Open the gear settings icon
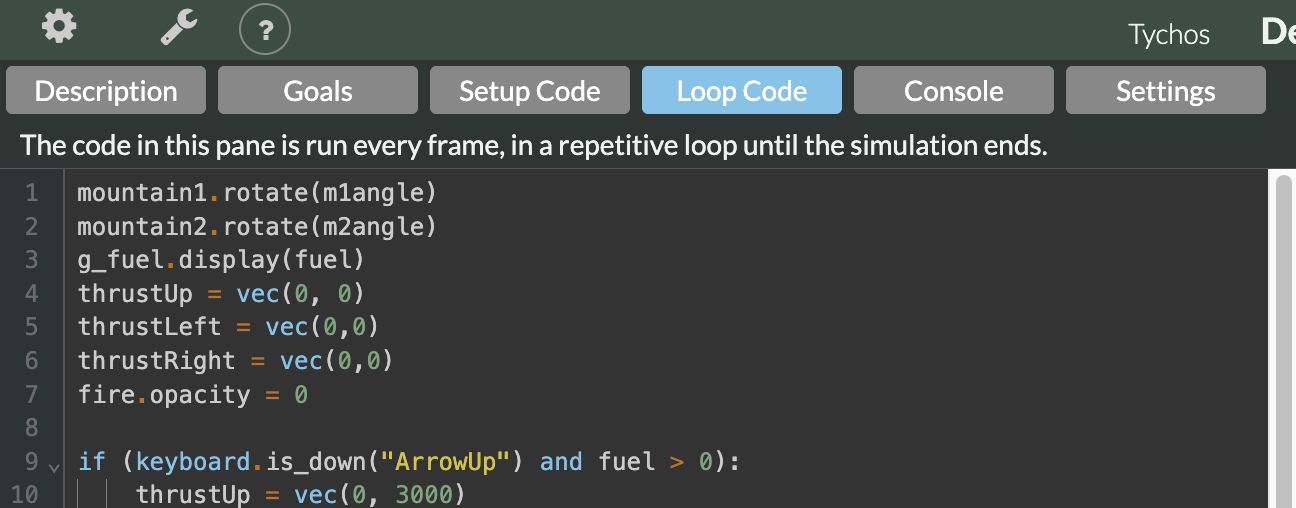Screen dimensions: 1296x508 [59, 28]
